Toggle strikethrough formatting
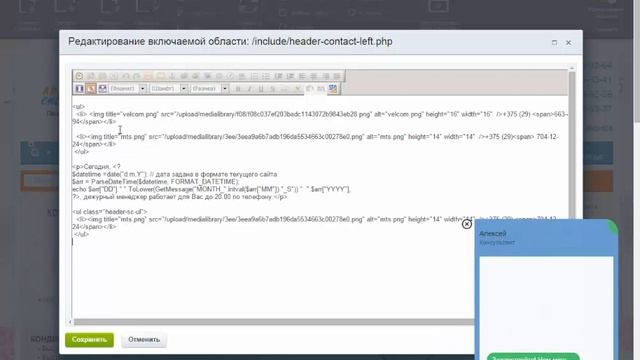The image size is (640, 360). 273,89
